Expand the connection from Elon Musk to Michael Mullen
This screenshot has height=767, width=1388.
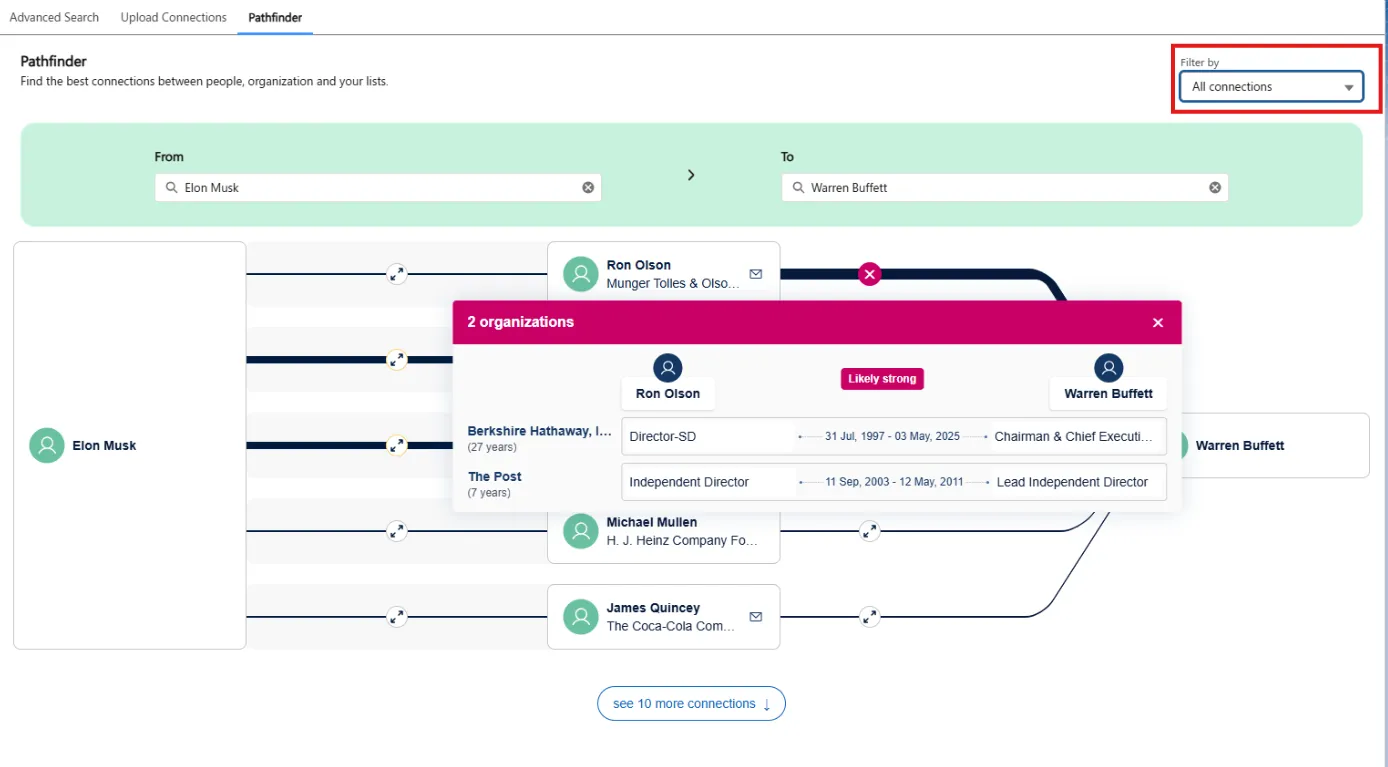click(x=397, y=531)
